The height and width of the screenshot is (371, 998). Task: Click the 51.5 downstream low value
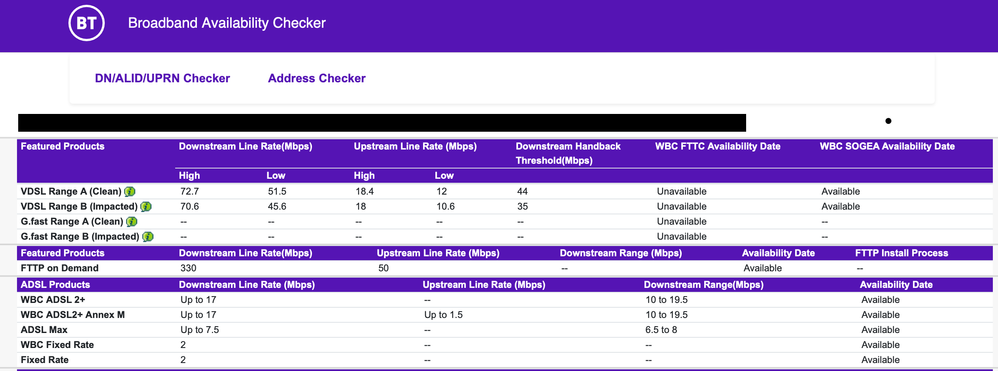pos(277,192)
